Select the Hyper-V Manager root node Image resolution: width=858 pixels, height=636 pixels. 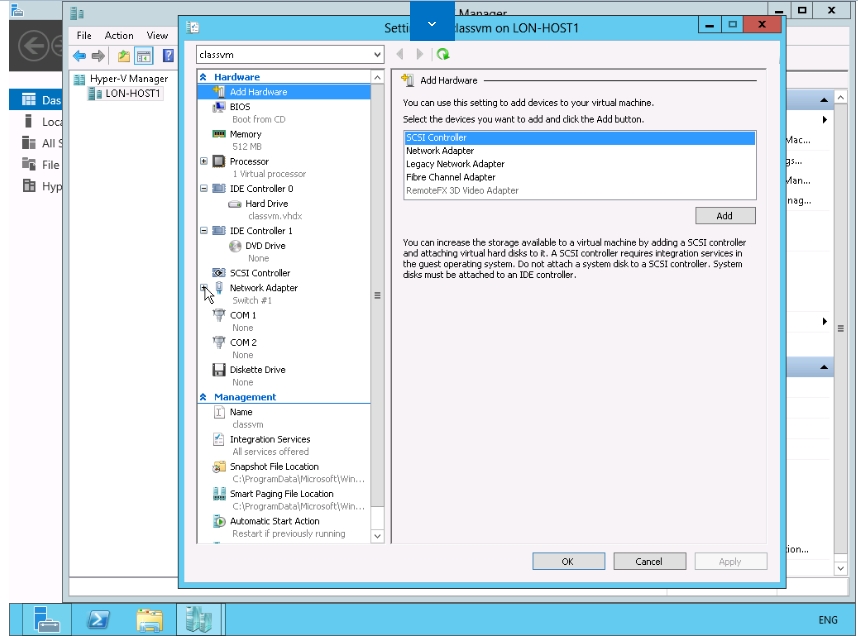pos(129,79)
